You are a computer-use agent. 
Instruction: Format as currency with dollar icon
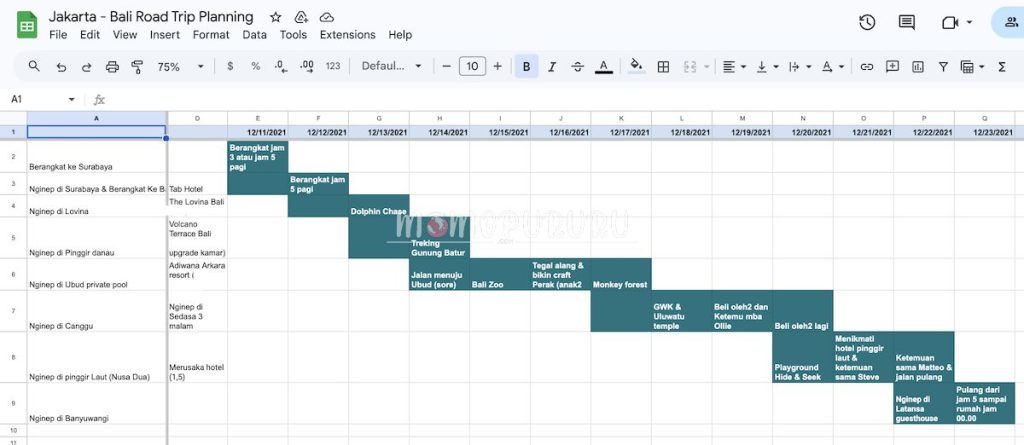point(230,67)
